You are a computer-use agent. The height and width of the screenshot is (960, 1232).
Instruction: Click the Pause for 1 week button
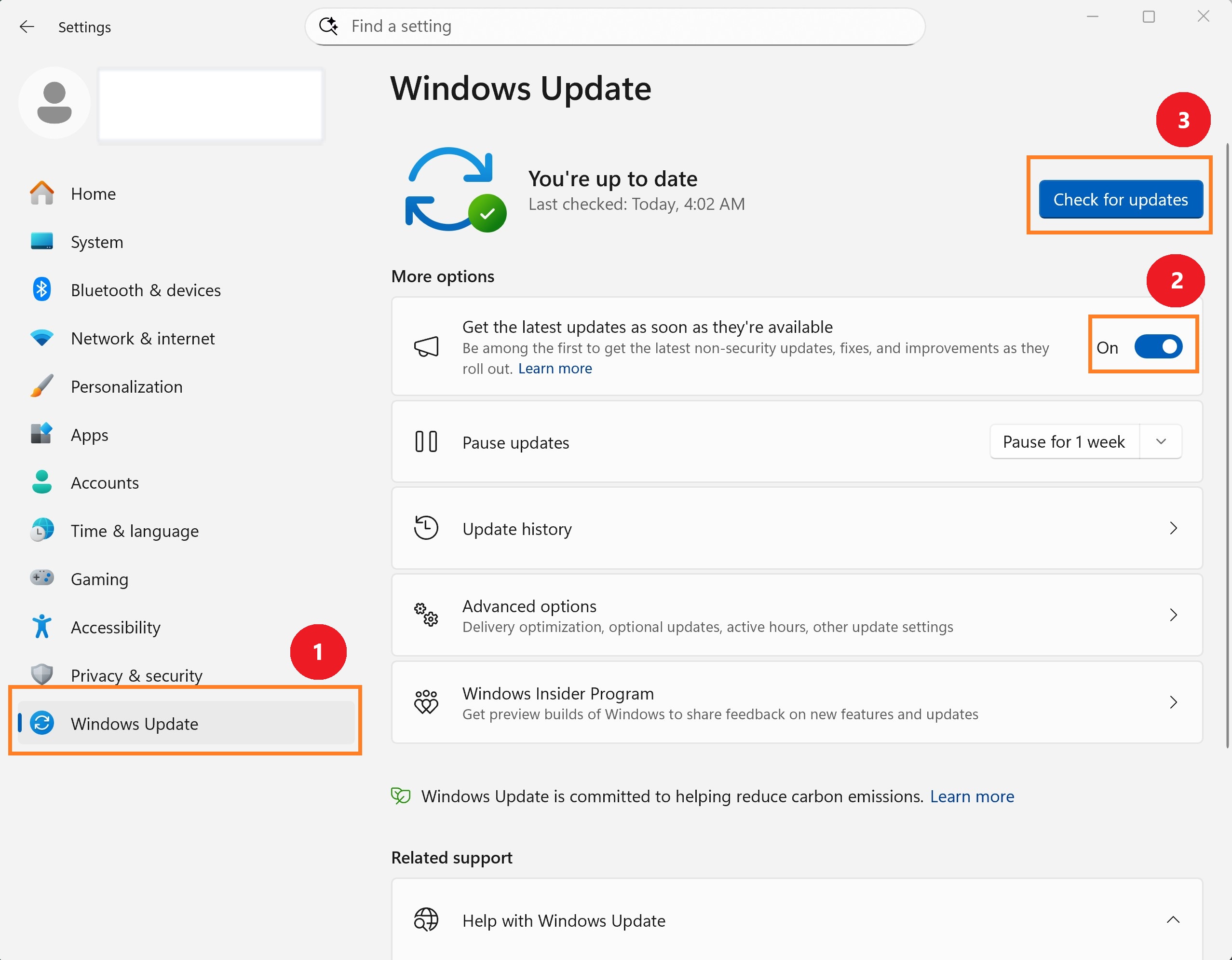click(1064, 442)
